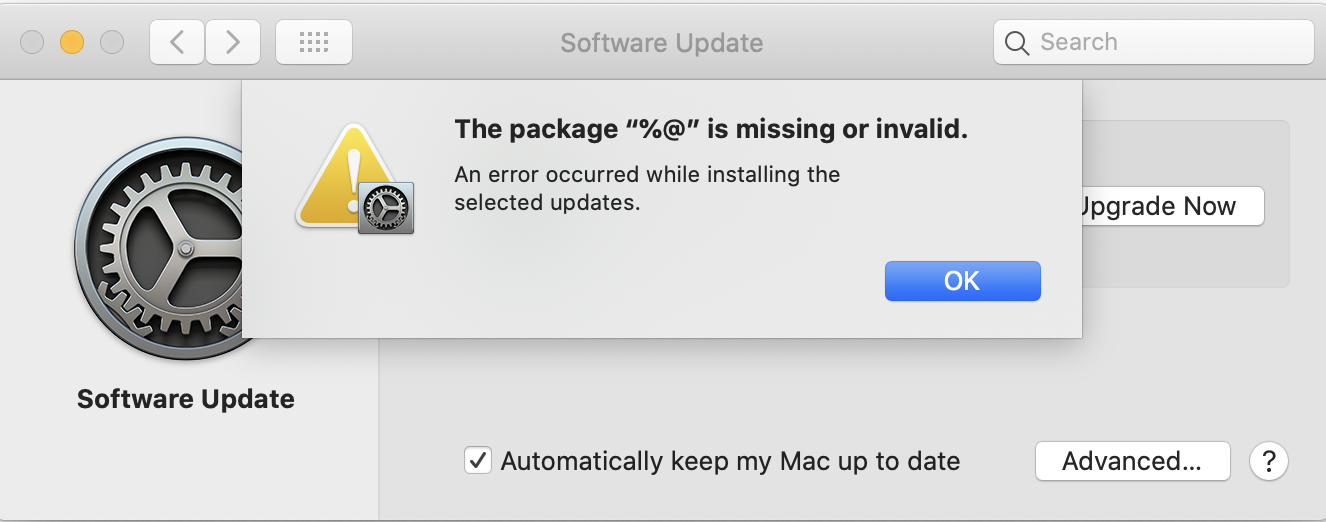Show all preferences with the grid icon

(314, 42)
